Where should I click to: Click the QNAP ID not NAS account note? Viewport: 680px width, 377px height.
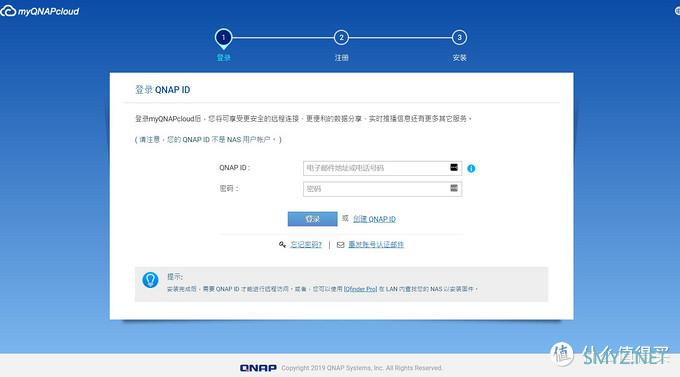pyautogui.click(x=208, y=140)
